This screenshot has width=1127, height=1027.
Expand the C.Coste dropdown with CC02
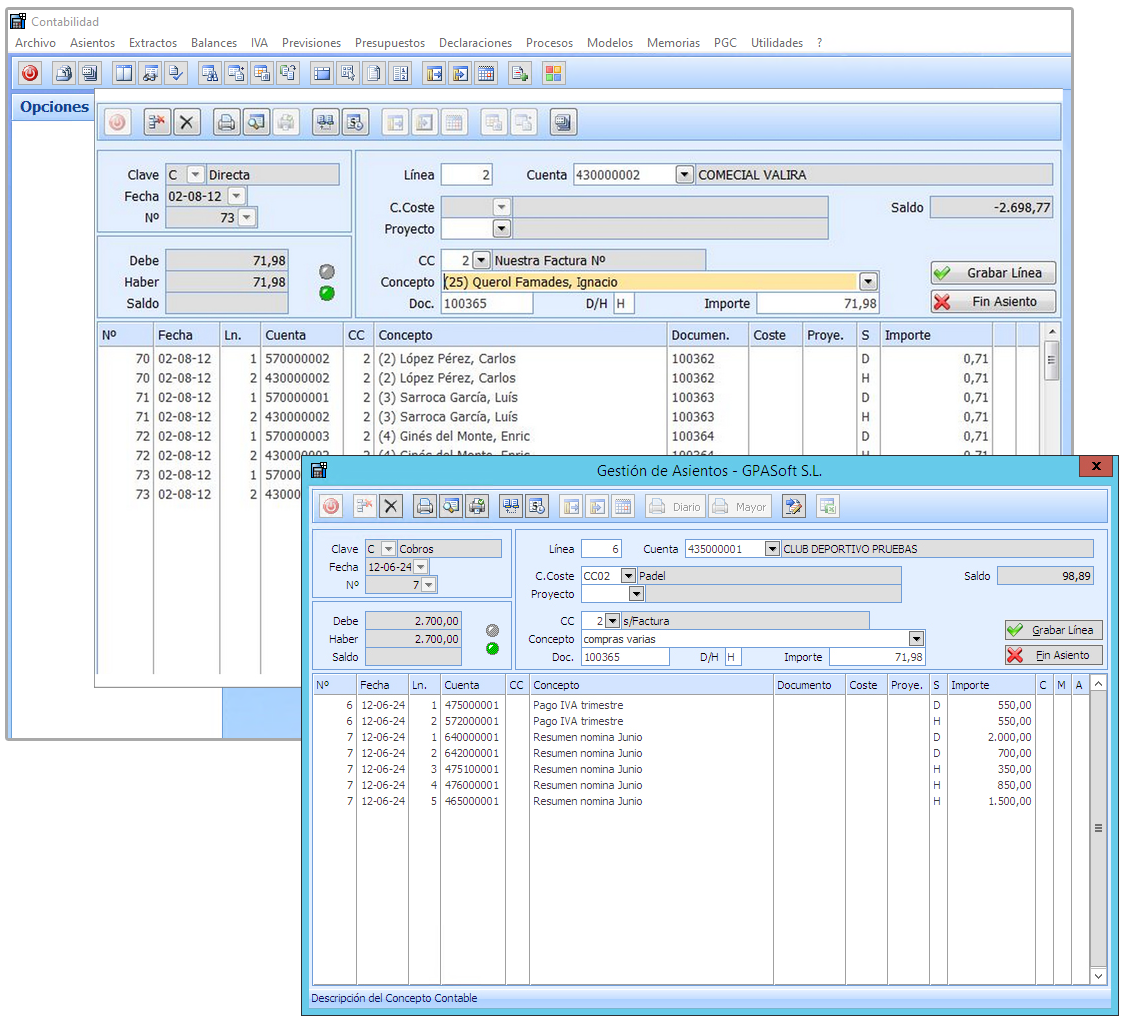coord(628,576)
